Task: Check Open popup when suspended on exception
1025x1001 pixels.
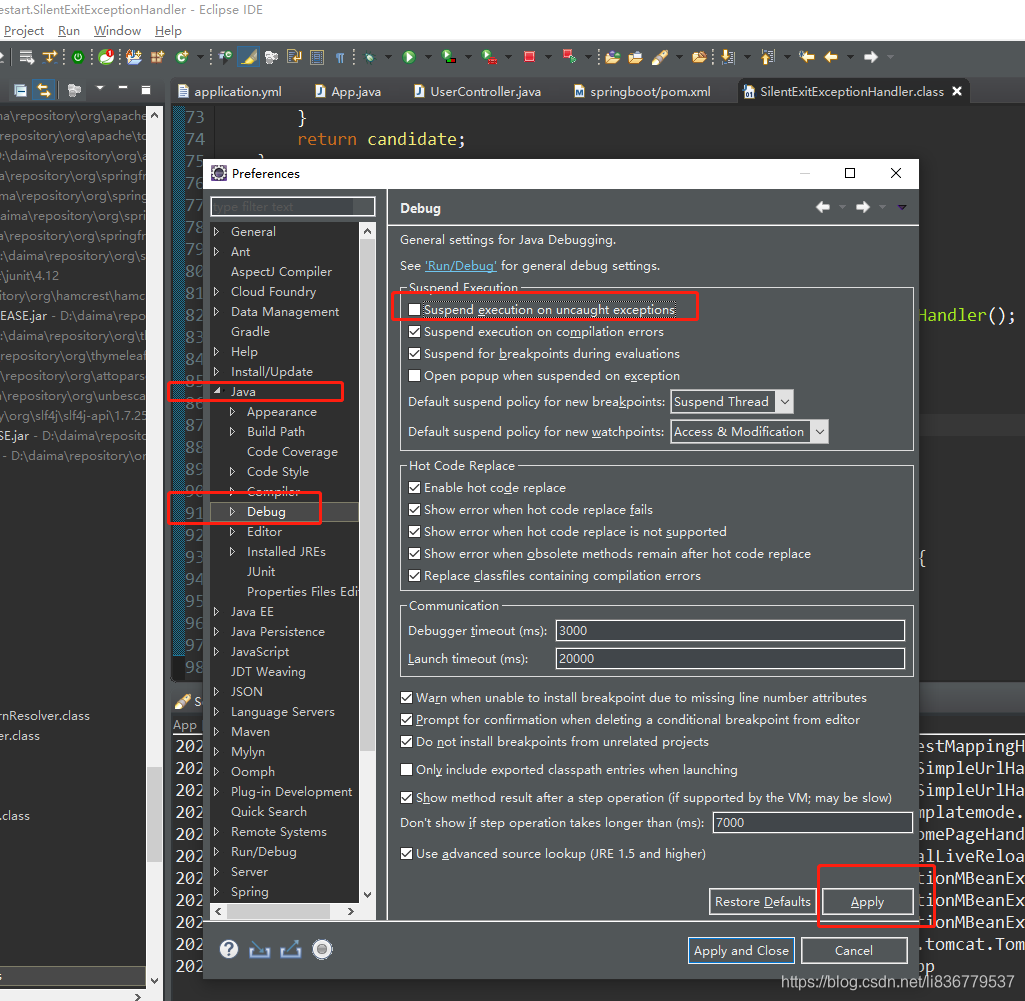Action: click(x=414, y=376)
